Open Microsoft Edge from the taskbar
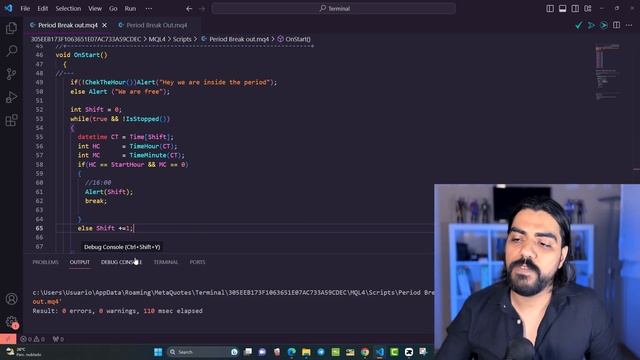This screenshot has width=640, height=360. click(291, 352)
